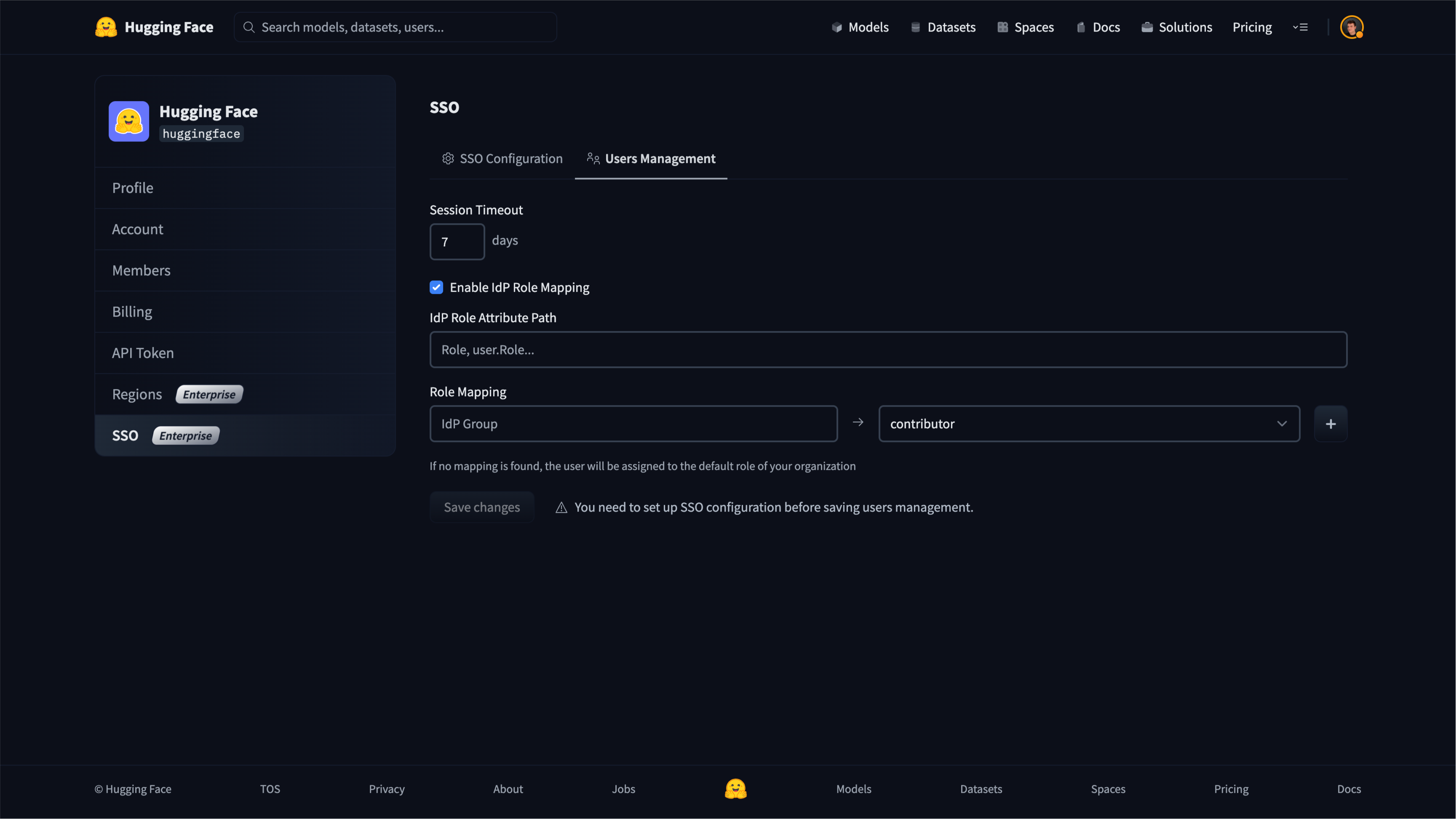This screenshot has width=1456, height=819.
Task: Open the contributor role dropdown
Action: [x=1088, y=423]
